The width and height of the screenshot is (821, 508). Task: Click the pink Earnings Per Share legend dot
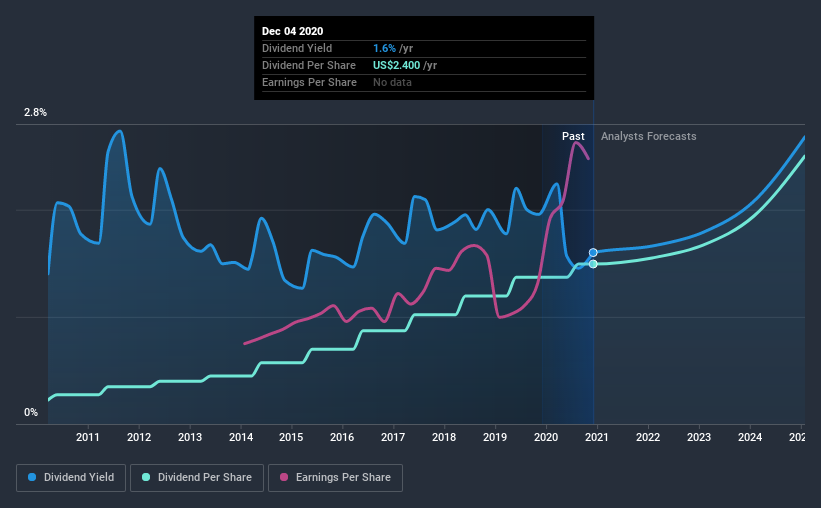point(284,477)
